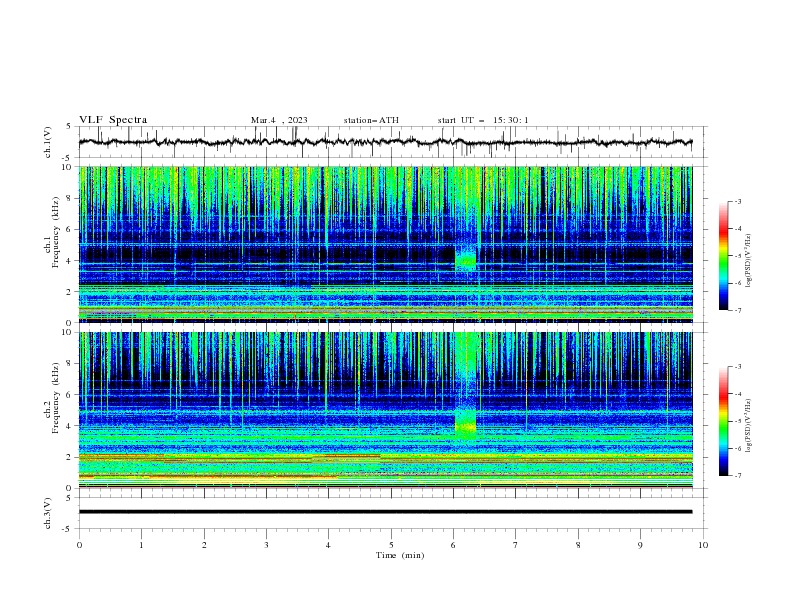Click the "1" tick on the time axis
Image resolution: width=792 pixels, height=612 pixels.
pos(141,545)
